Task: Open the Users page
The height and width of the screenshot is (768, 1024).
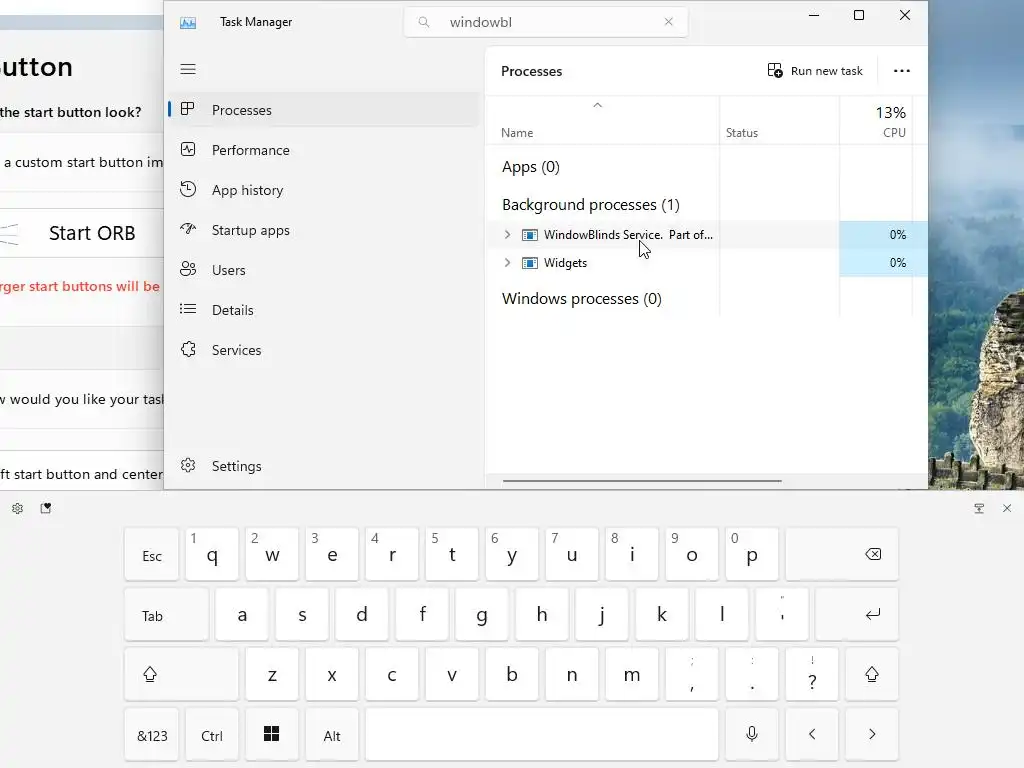Action: click(x=324, y=270)
